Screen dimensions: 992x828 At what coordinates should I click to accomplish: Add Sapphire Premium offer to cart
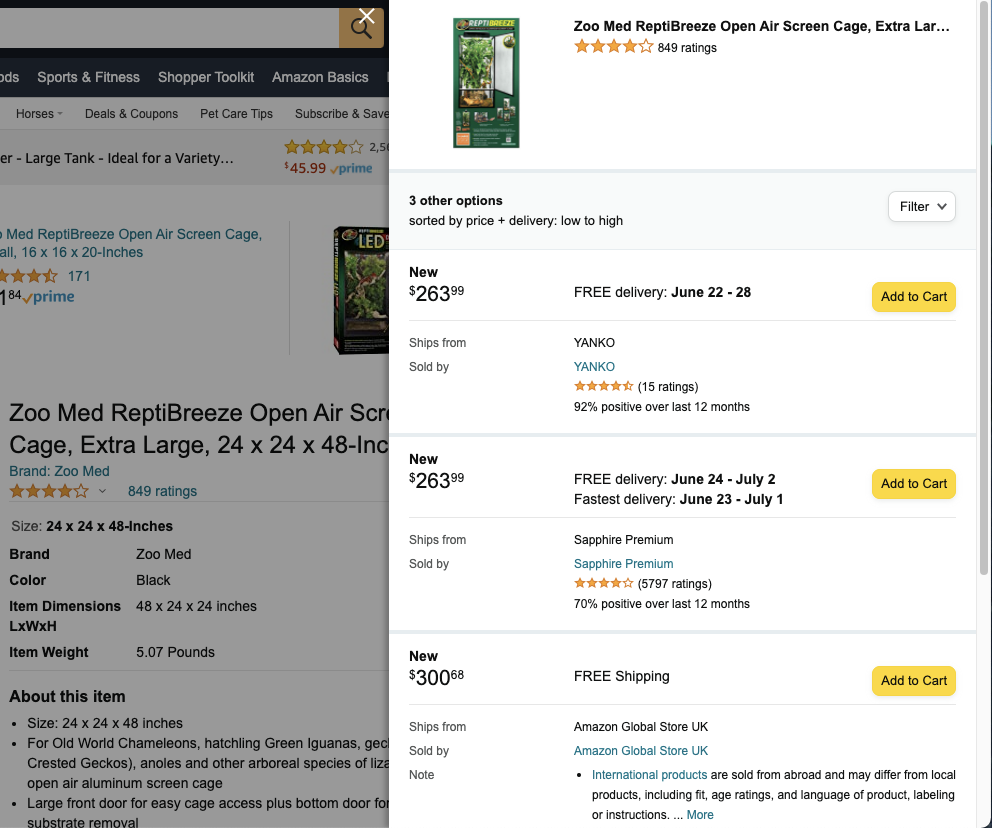click(913, 484)
